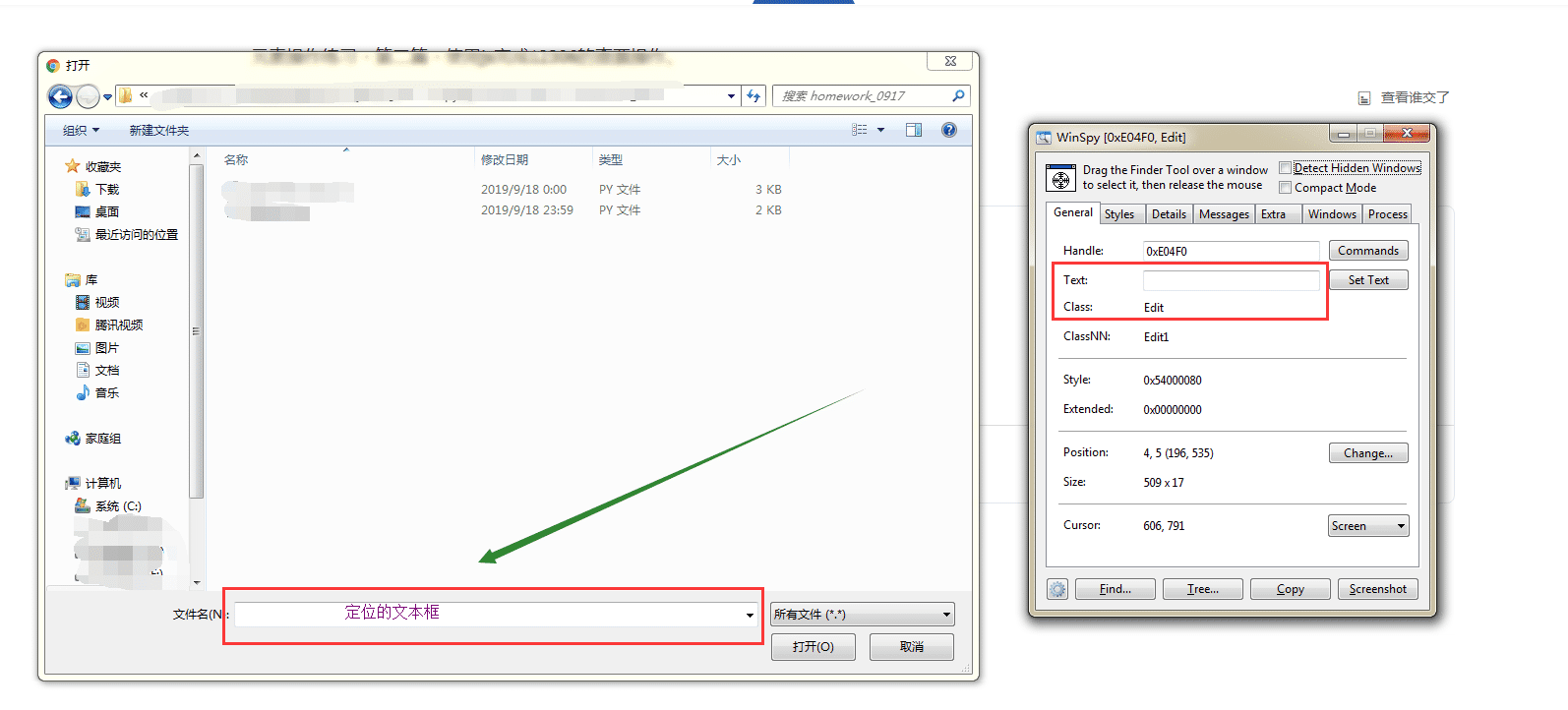Viewport: 1568px width, 710px height.
Task: Switch to the Windows tab in WinSpy
Action: click(x=1333, y=214)
